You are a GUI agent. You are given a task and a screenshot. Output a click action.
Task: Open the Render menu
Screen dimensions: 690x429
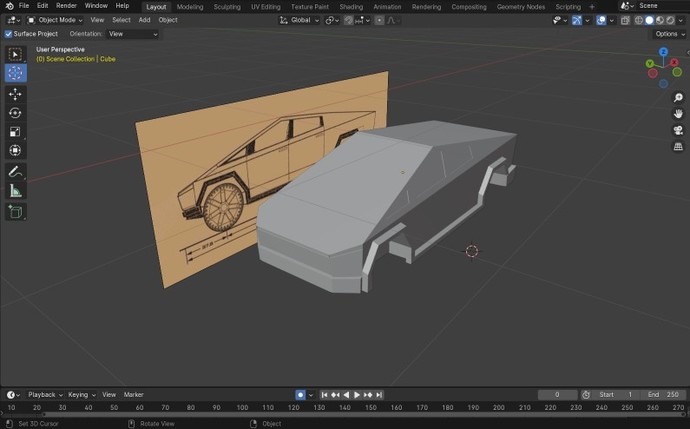click(66, 6)
